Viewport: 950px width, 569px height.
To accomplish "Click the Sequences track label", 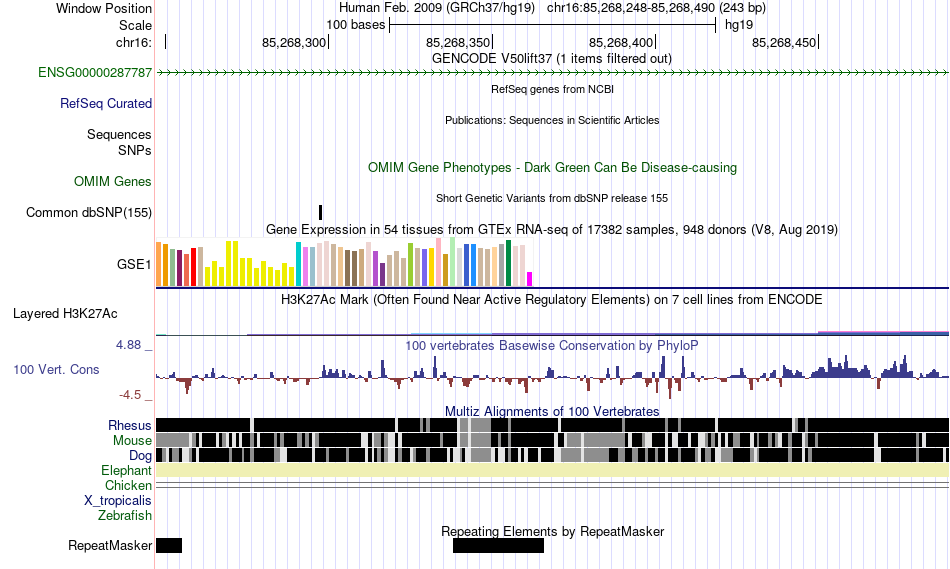I will point(119,135).
